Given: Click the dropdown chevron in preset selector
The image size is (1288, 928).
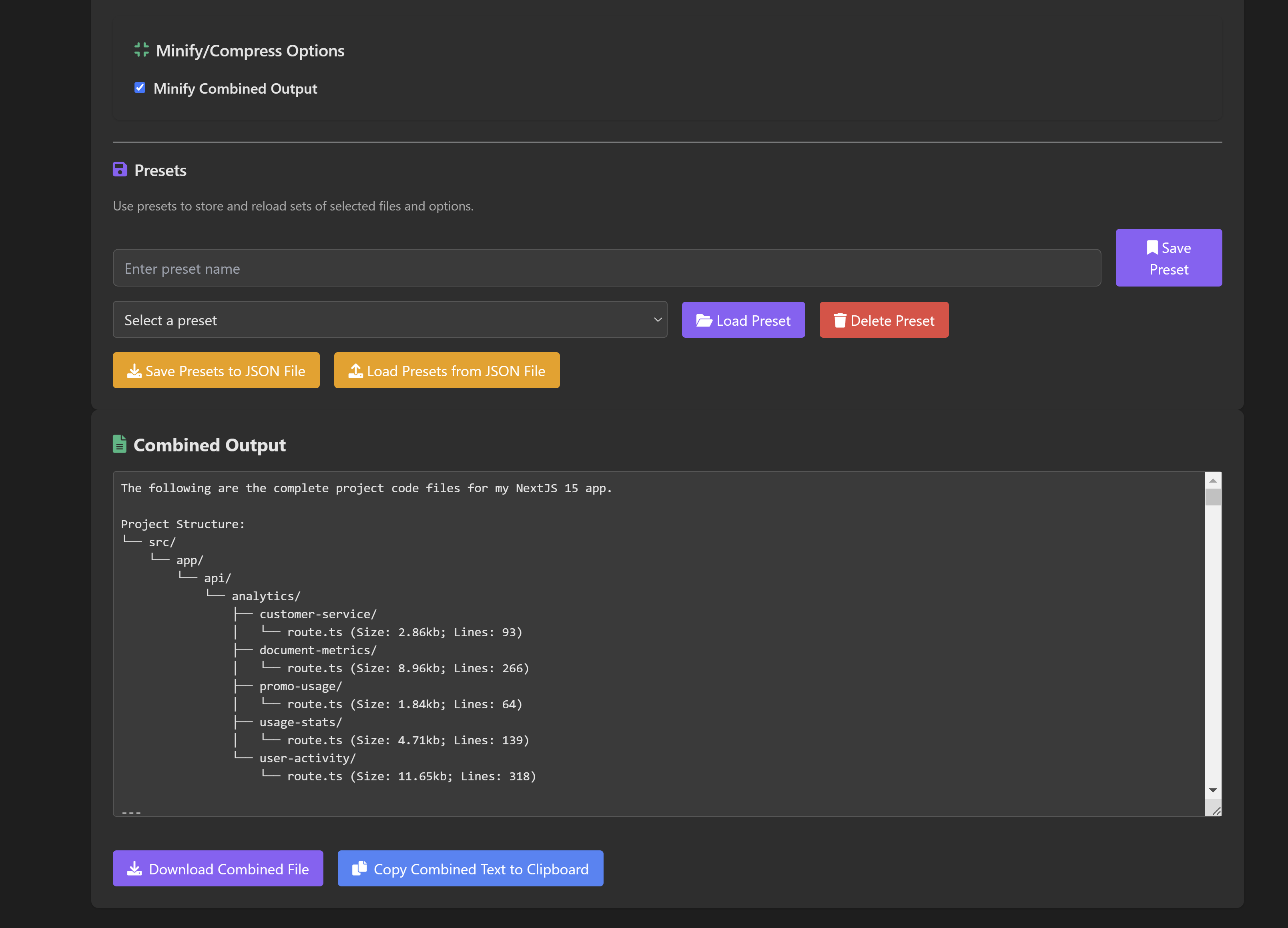Looking at the screenshot, I should 658,320.
